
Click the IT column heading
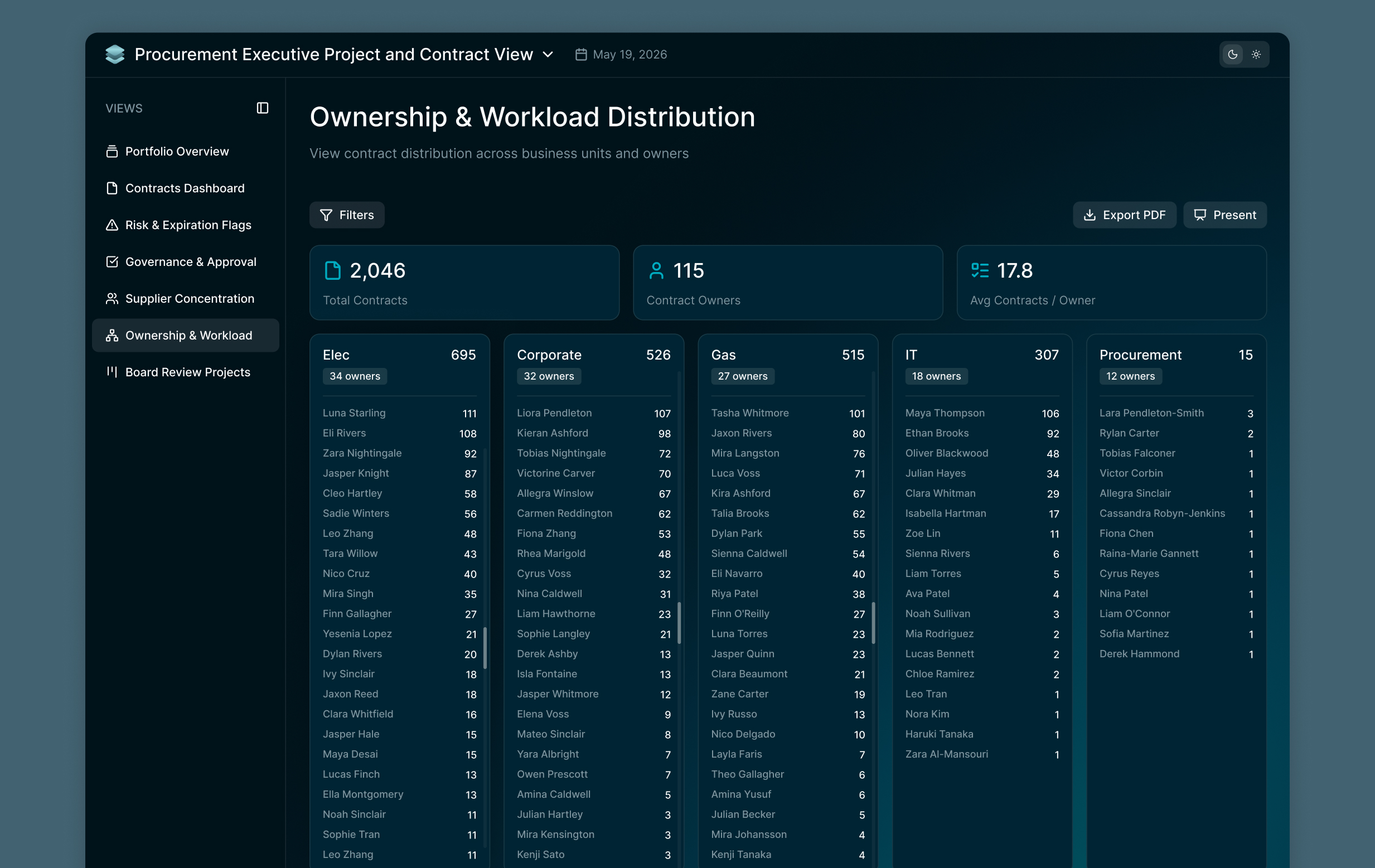pos(911,355)
